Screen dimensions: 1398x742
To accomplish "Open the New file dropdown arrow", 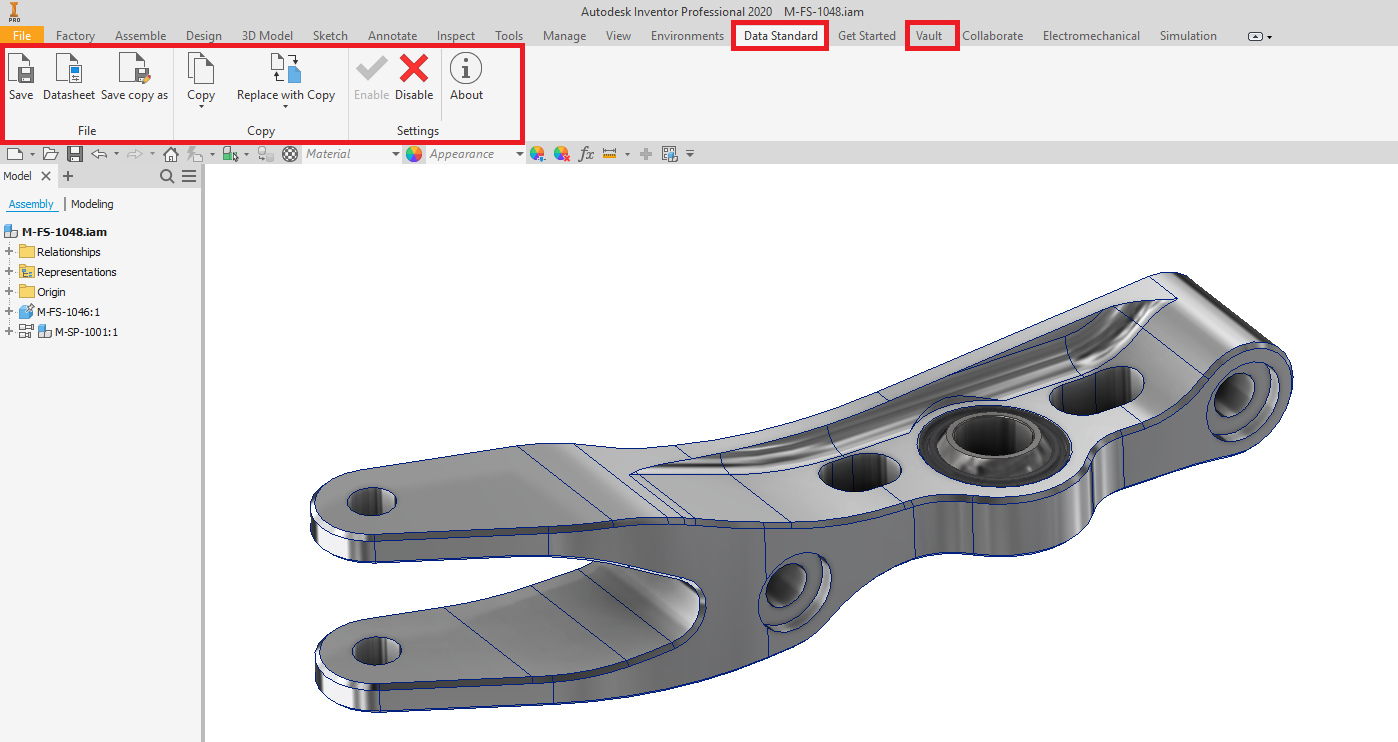I will [x=32, y=154].
